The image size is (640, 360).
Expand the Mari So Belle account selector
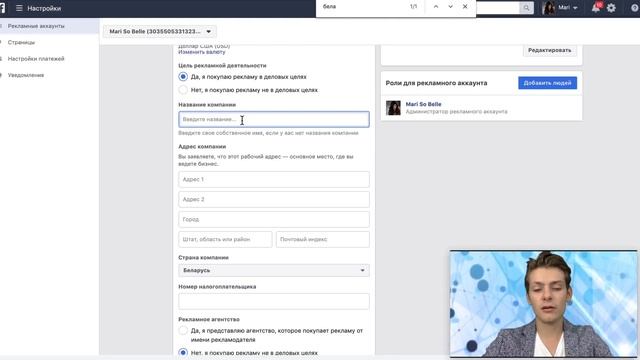(160, 31)
